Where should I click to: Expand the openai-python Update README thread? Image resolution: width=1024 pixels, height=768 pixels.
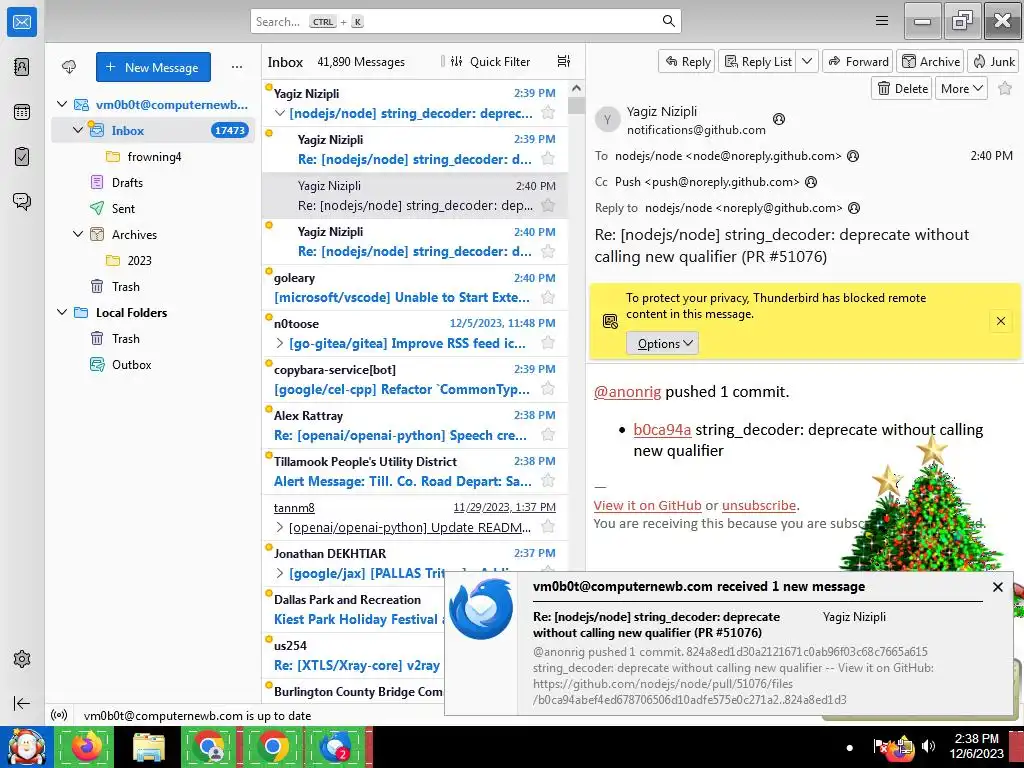click(x=280, y=527)
